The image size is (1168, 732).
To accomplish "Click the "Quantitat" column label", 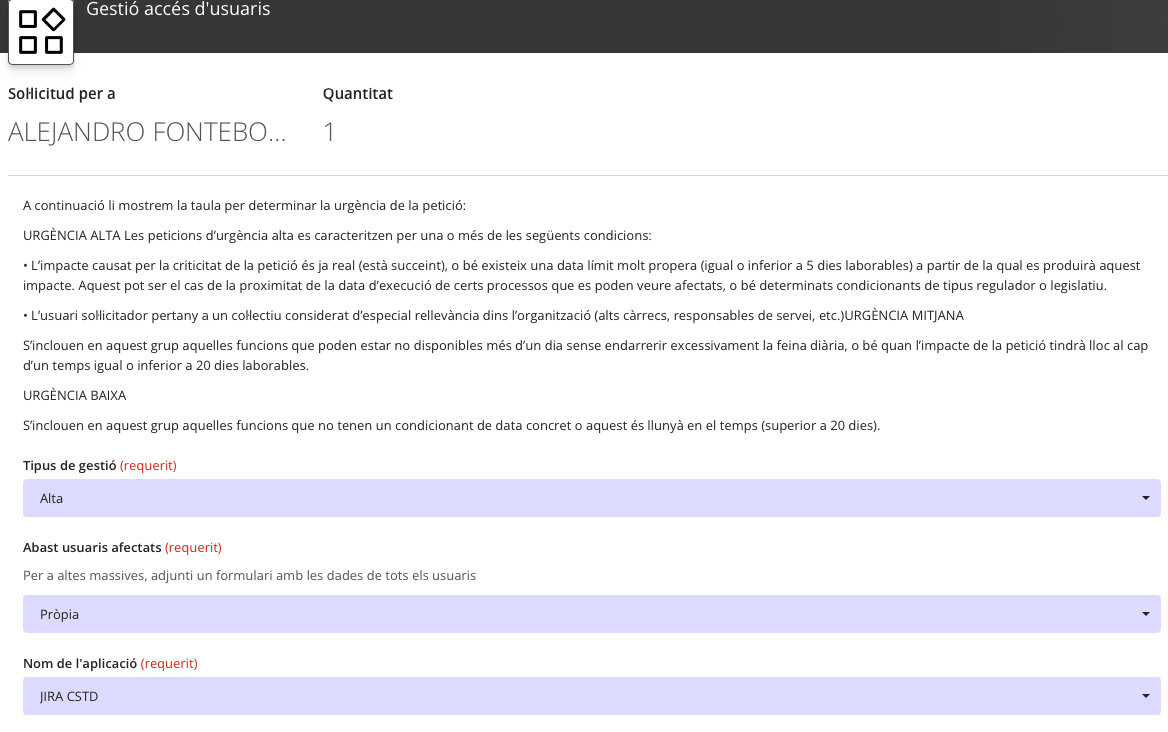I will 357,94.
